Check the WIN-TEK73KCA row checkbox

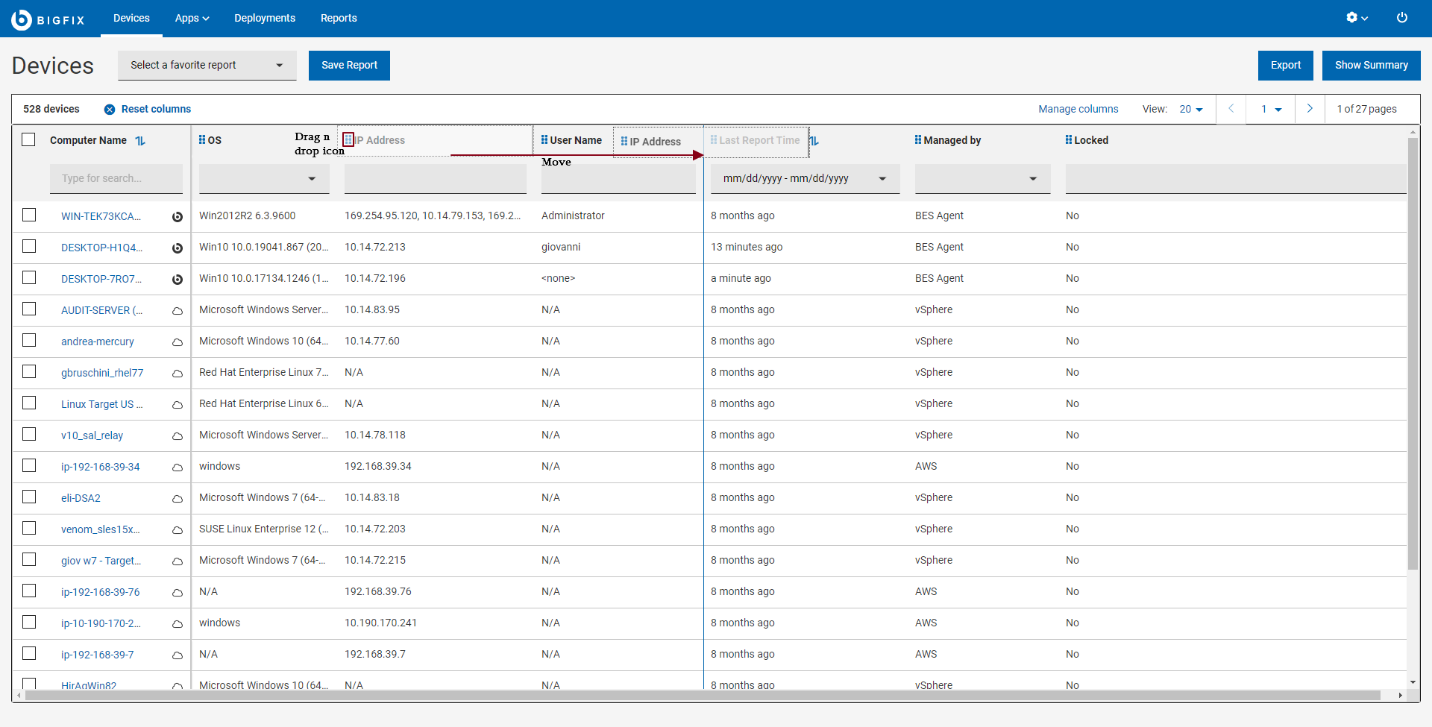29,215
